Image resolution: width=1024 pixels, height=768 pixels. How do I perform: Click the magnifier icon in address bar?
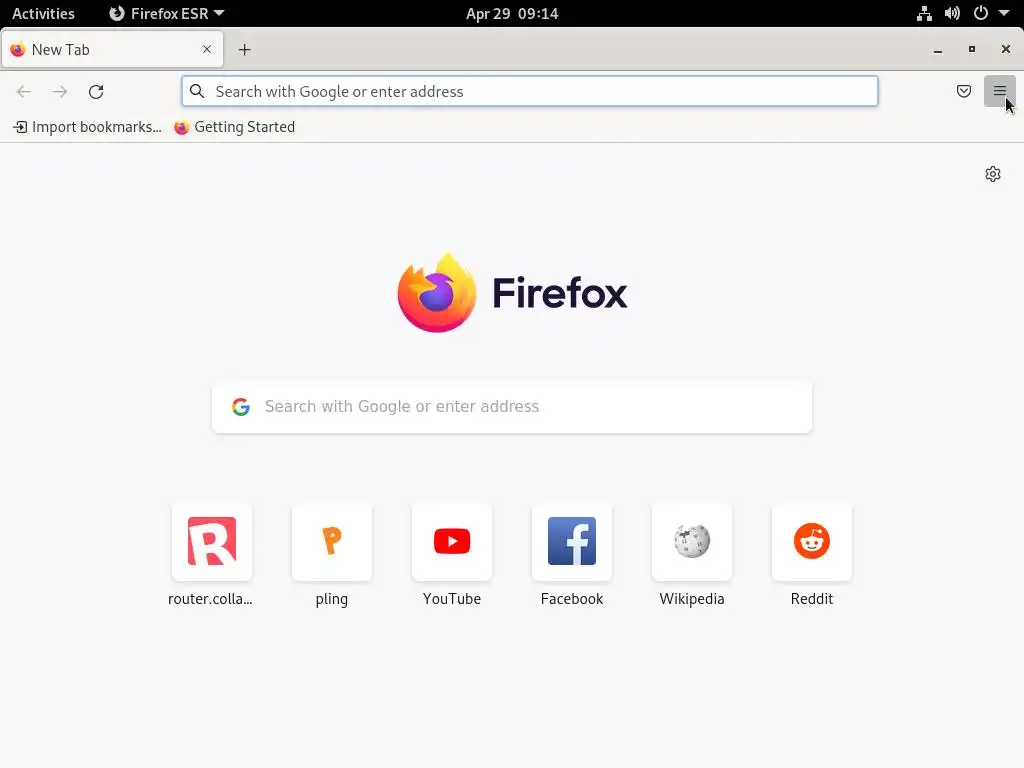tap(197, 91)
